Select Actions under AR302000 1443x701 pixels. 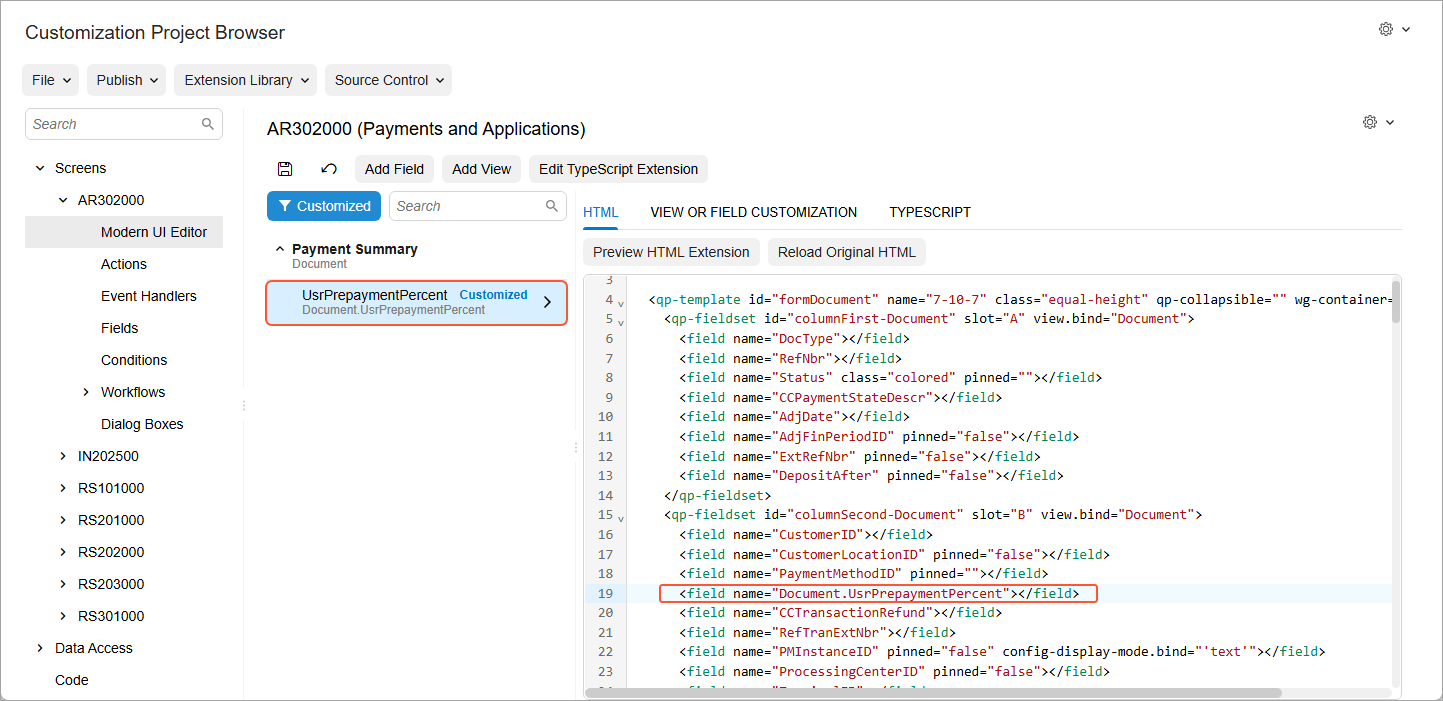[x=124, y=264]
